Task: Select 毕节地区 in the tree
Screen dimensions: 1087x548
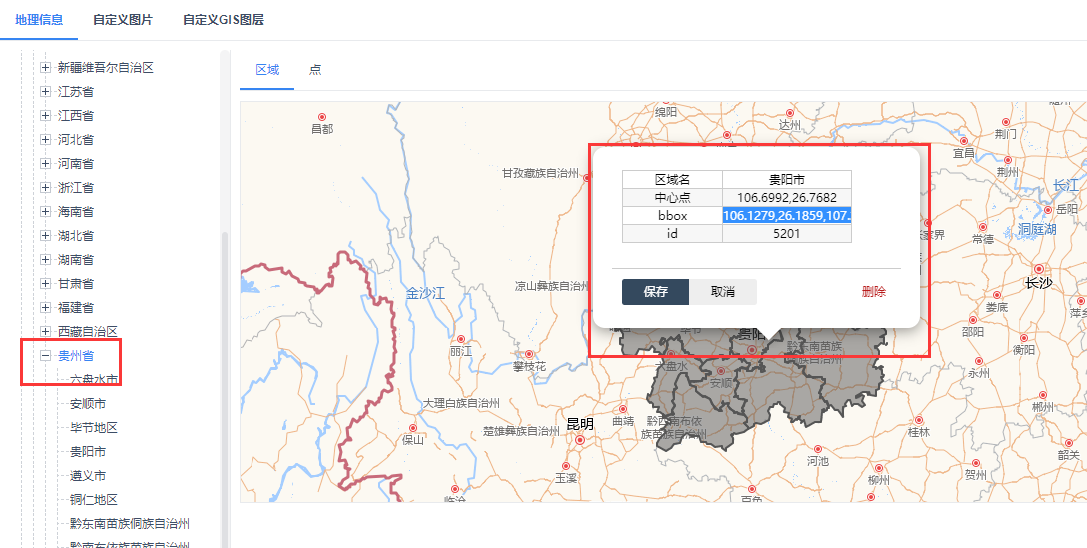Action: pos(94,427)
